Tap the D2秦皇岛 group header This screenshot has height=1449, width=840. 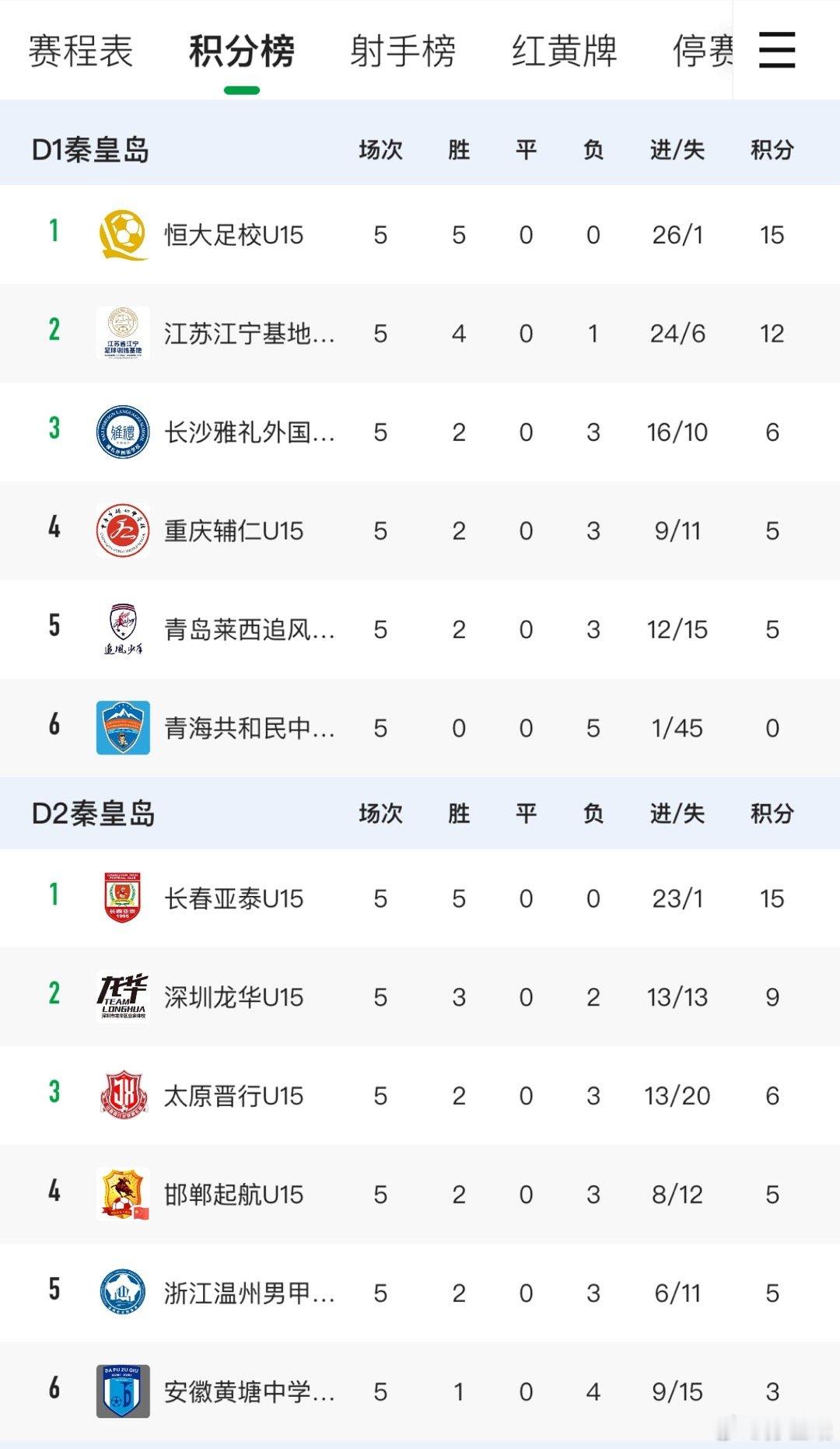[x=93, y=814]
